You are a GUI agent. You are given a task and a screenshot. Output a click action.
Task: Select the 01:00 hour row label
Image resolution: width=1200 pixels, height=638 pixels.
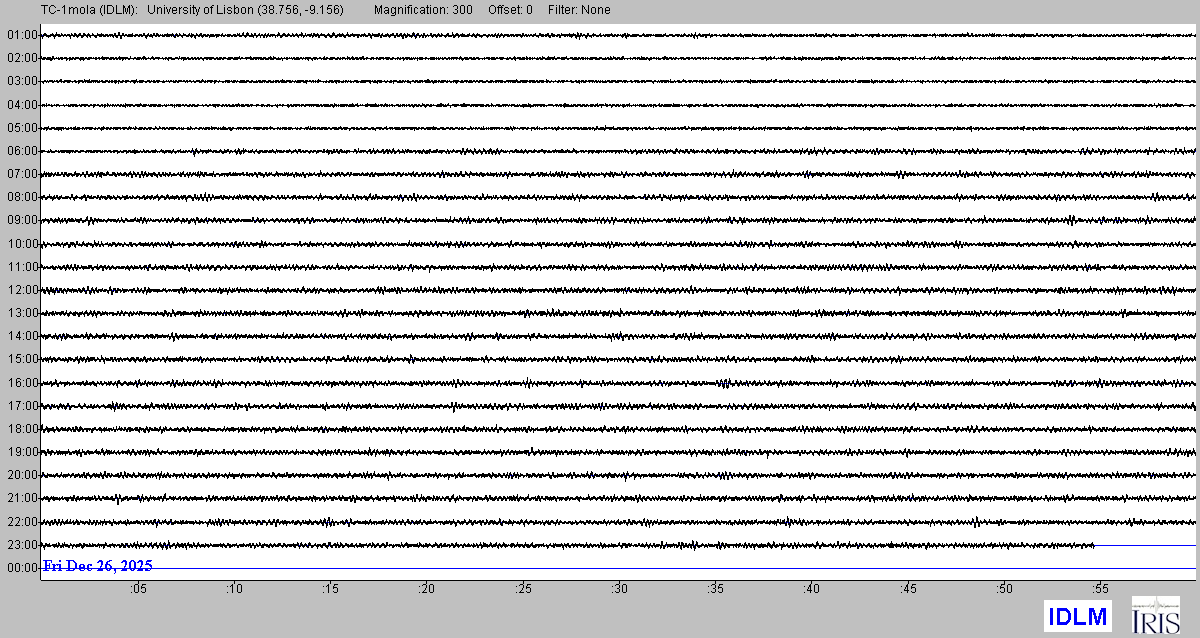click(21, 35)
